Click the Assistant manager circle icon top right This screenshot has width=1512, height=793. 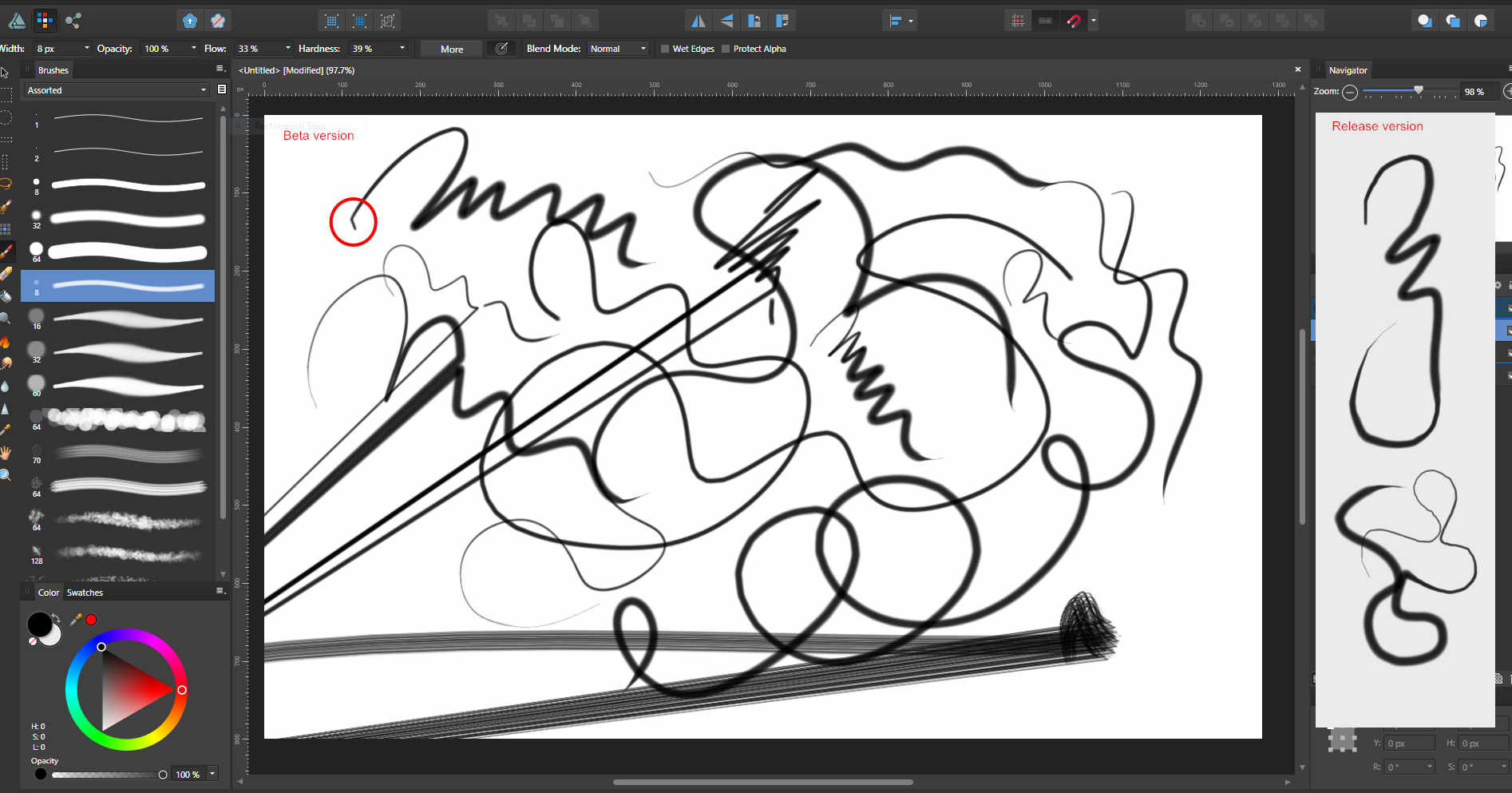click(1424, 21)
